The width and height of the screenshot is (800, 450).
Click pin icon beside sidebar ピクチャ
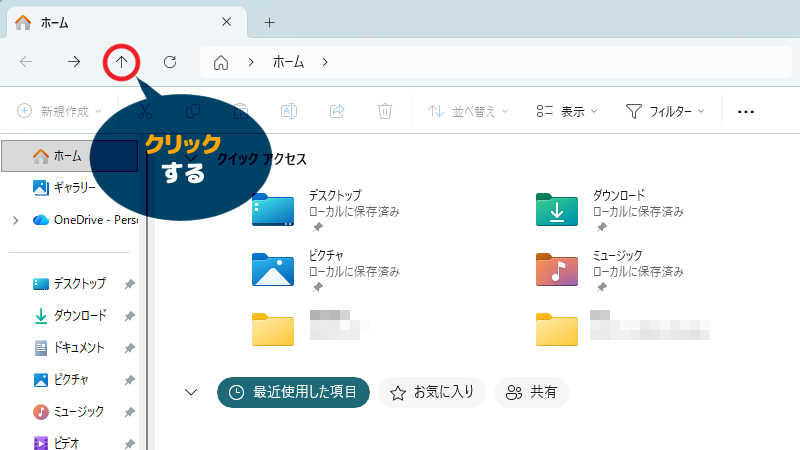pos(130,380)
